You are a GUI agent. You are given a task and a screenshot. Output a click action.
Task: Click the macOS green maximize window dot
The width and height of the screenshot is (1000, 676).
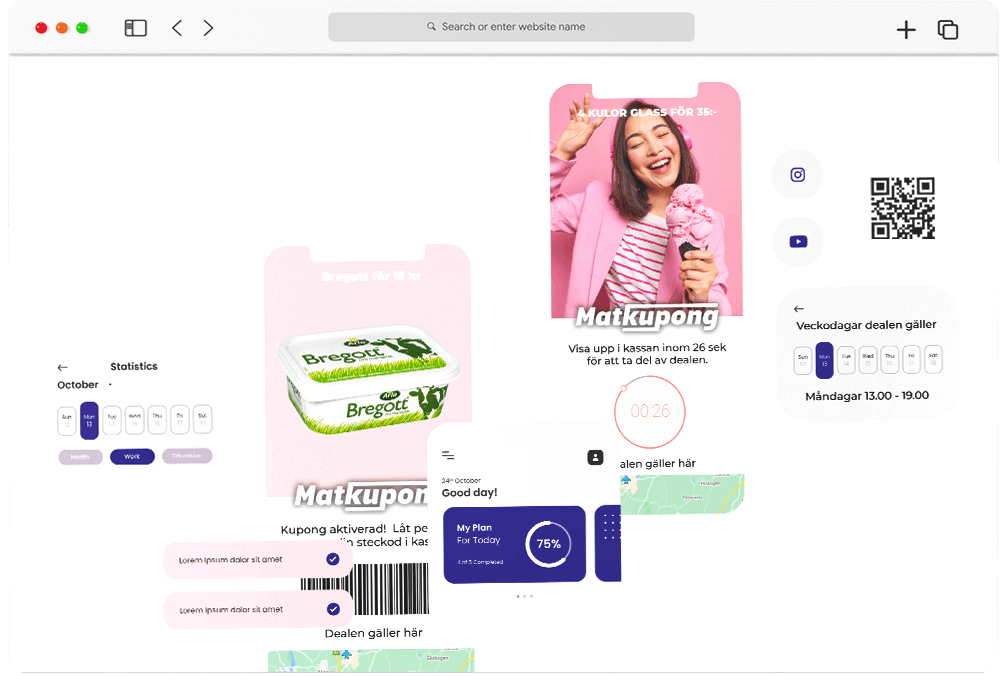(82, 28)
